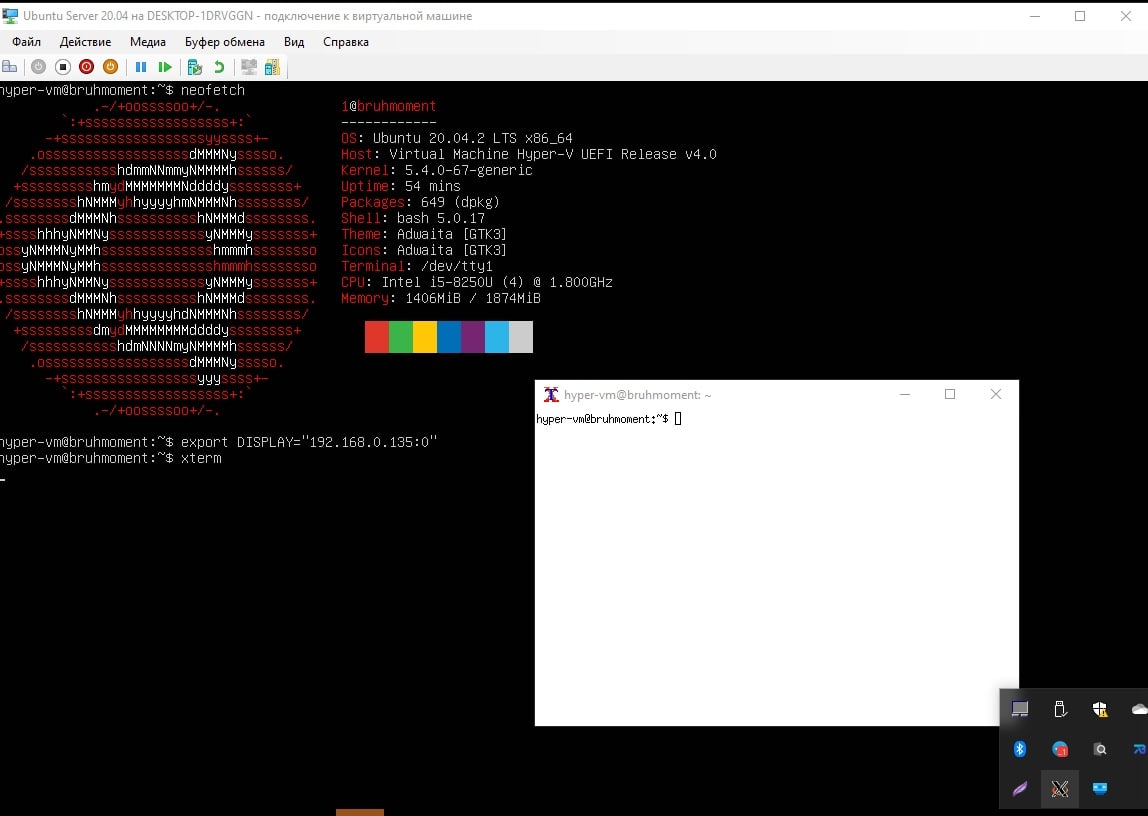Screen dimensions: 1148x816
Task: Maximize the xterm window
Action: [950, 394]
